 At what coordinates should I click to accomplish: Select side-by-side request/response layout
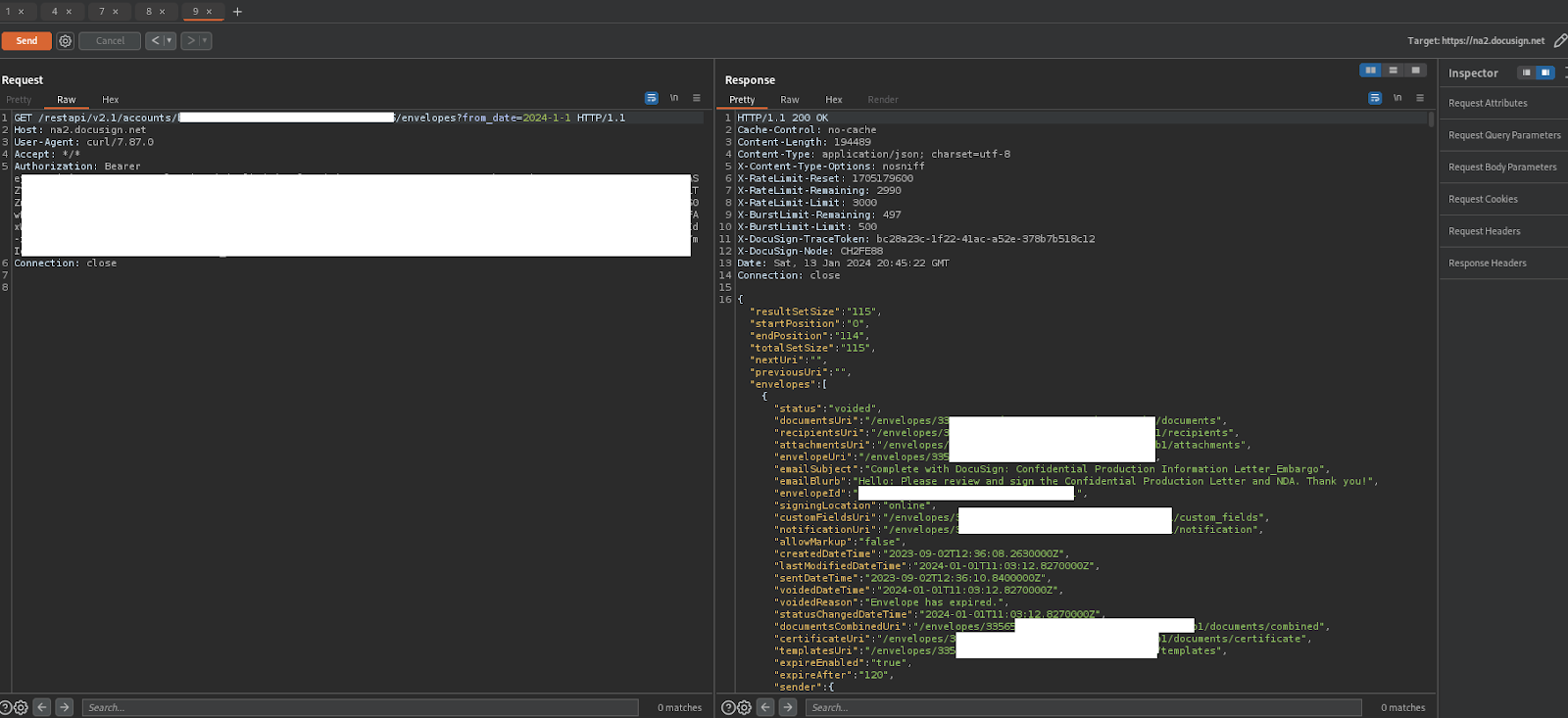[1370, 71]
